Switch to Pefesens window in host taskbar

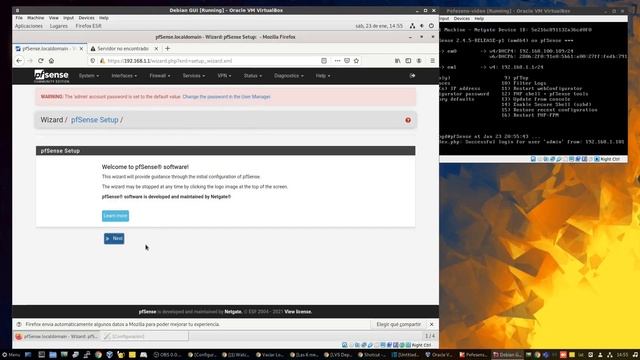tap(473, 355)
